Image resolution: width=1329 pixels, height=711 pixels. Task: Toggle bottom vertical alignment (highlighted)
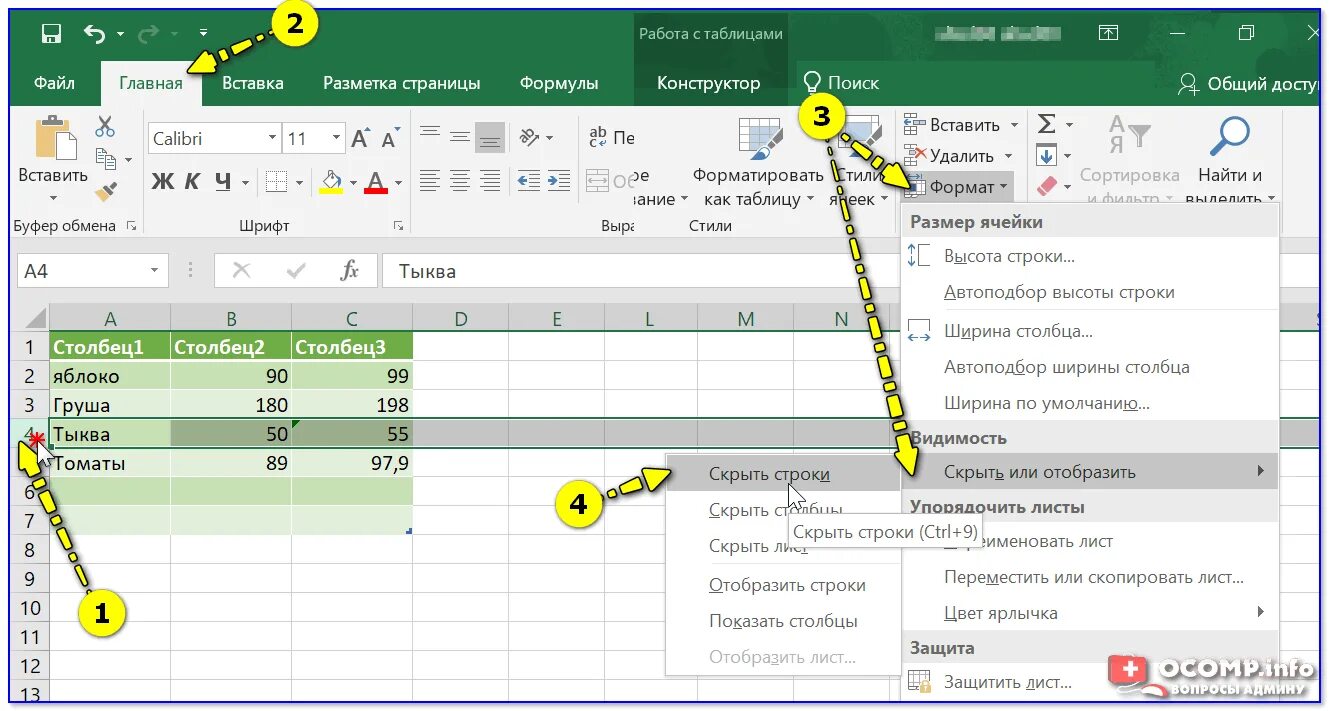490,137
